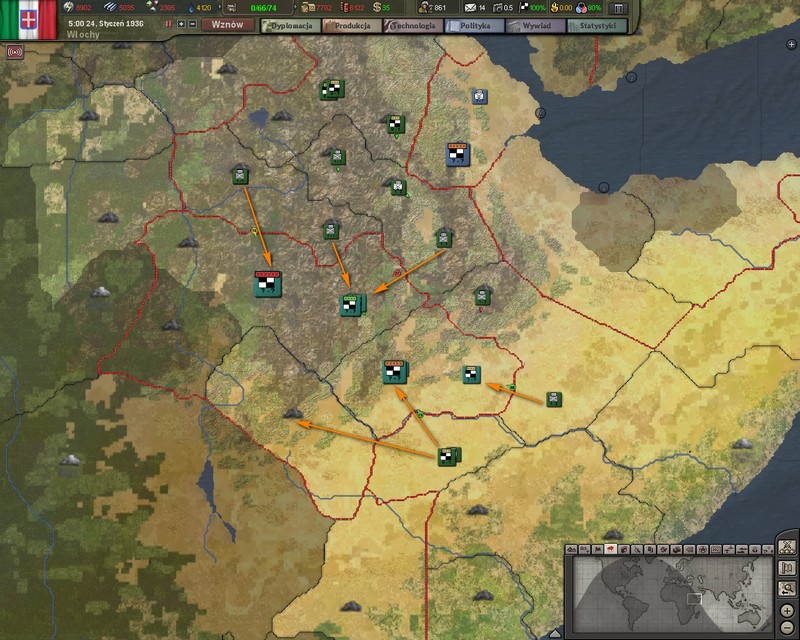800x640 pixels.
Task: Click the metal resource icon beside 5035
Action: pos(110,7)
